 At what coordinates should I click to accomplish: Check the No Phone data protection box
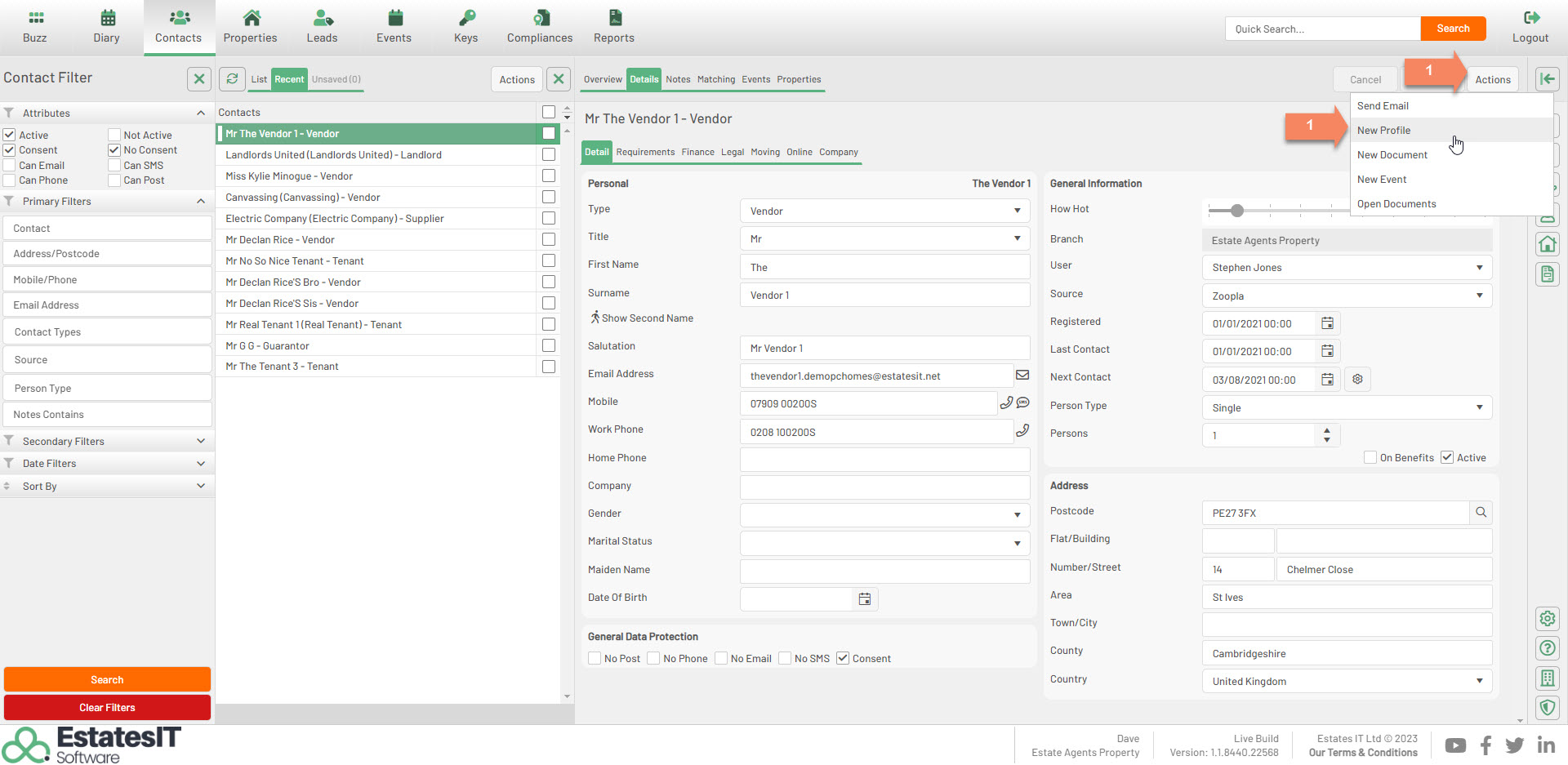(653, 659)
